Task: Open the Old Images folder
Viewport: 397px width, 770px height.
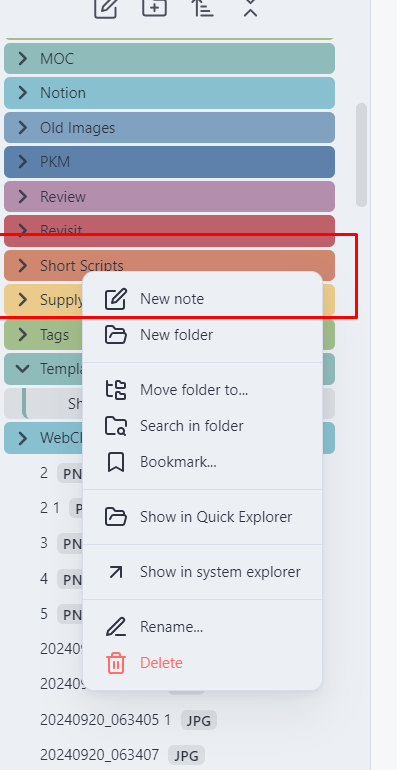Action: point(170,128)
